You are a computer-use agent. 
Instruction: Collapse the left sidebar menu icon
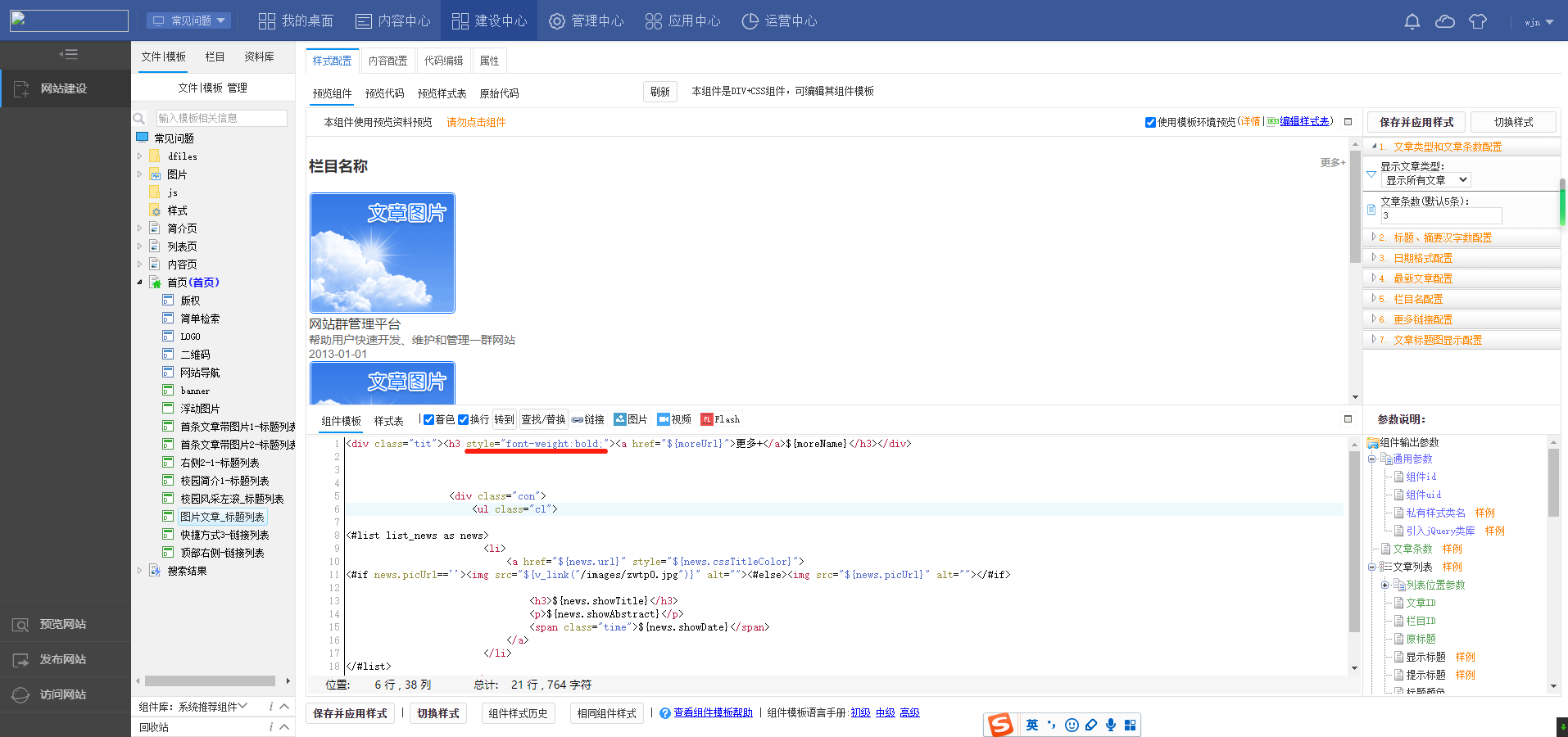[x=68, y=55]
